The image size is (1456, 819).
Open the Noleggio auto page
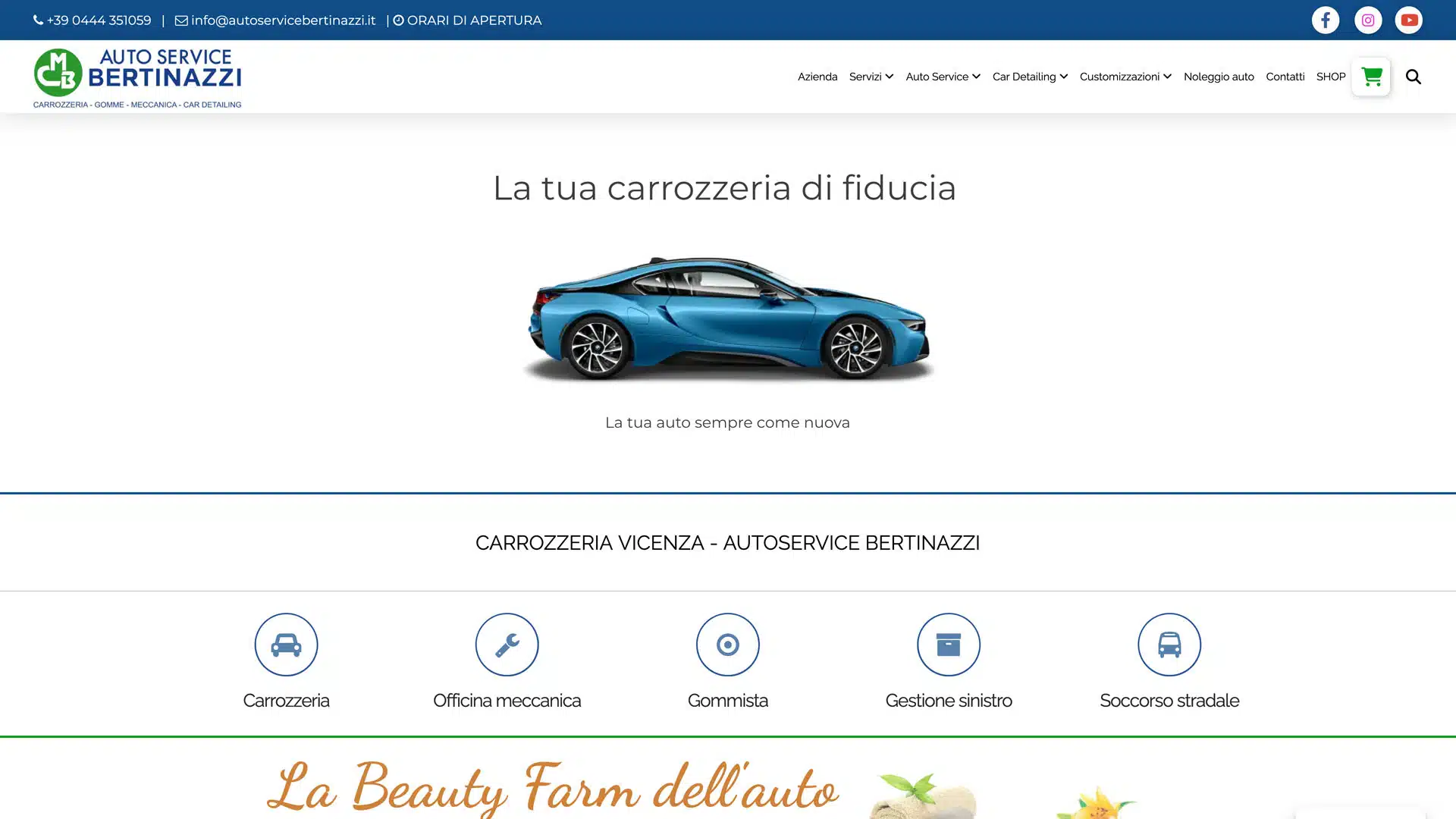[x=1219, y=77]
